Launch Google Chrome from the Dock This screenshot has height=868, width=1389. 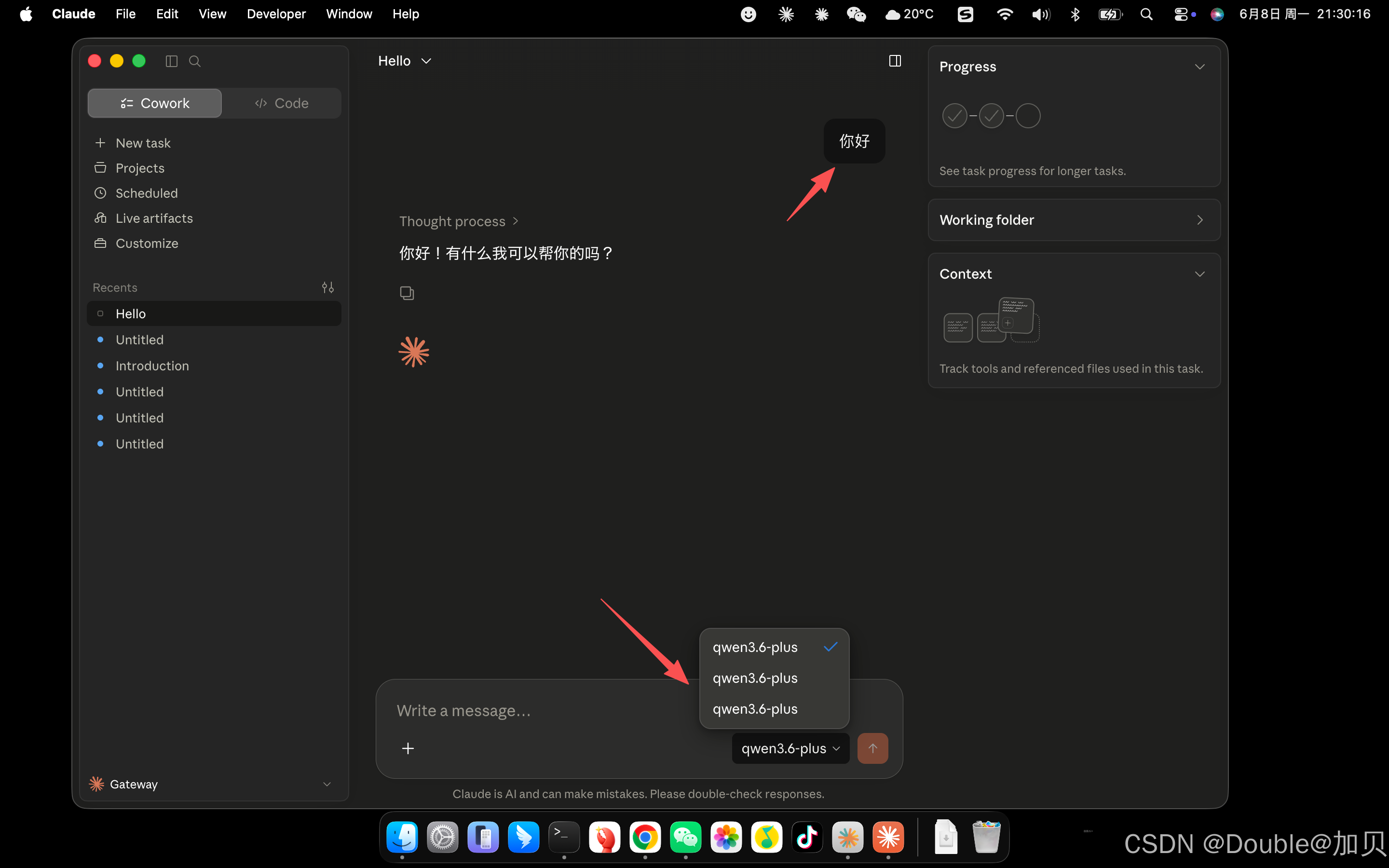coord(645,838)
